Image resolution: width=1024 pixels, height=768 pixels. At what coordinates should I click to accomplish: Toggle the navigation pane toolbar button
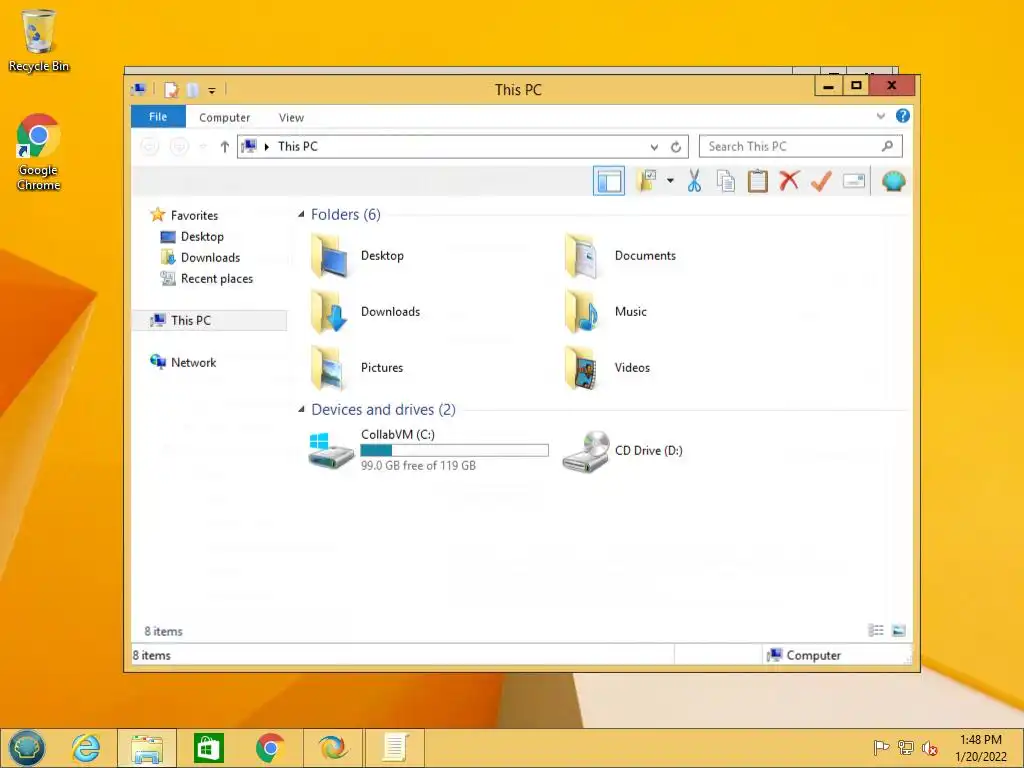(609, 181)
